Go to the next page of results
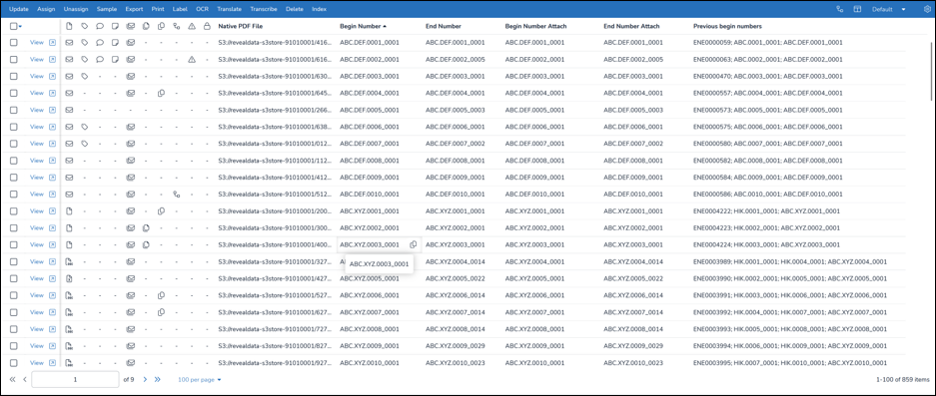The image size is (936, 396). click(x=144, y=379)
